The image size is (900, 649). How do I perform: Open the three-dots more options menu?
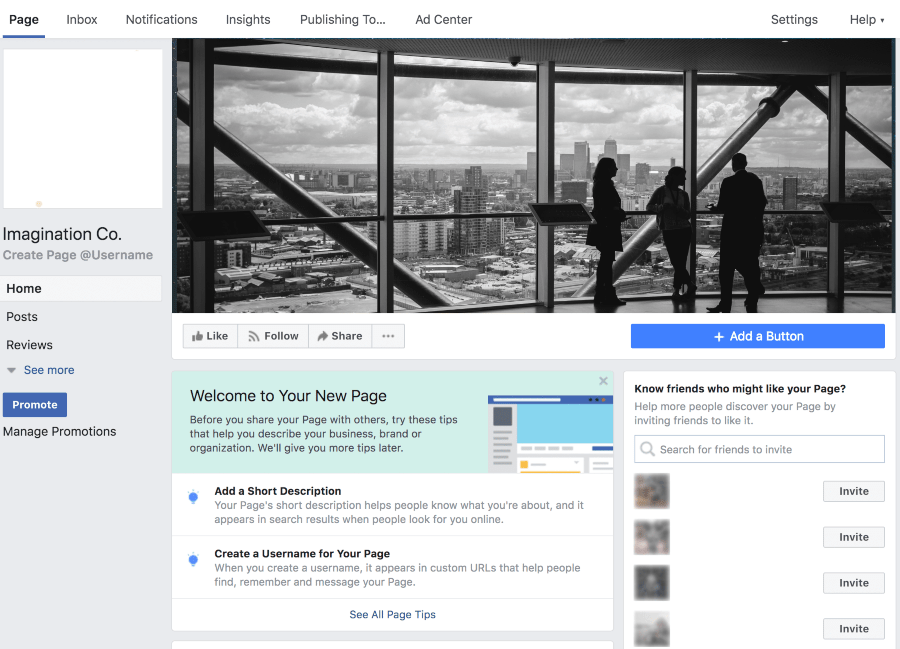[388, 336]
